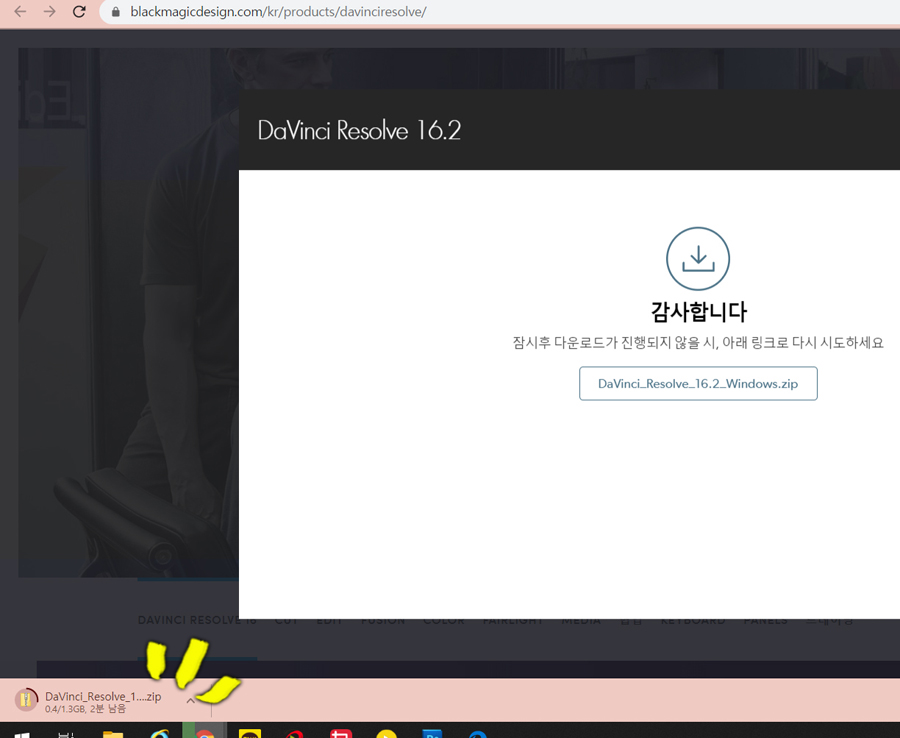Open KakaoTalk from the taskbar
This screenshot has width=900, height=738.
[x=250, y=733]
